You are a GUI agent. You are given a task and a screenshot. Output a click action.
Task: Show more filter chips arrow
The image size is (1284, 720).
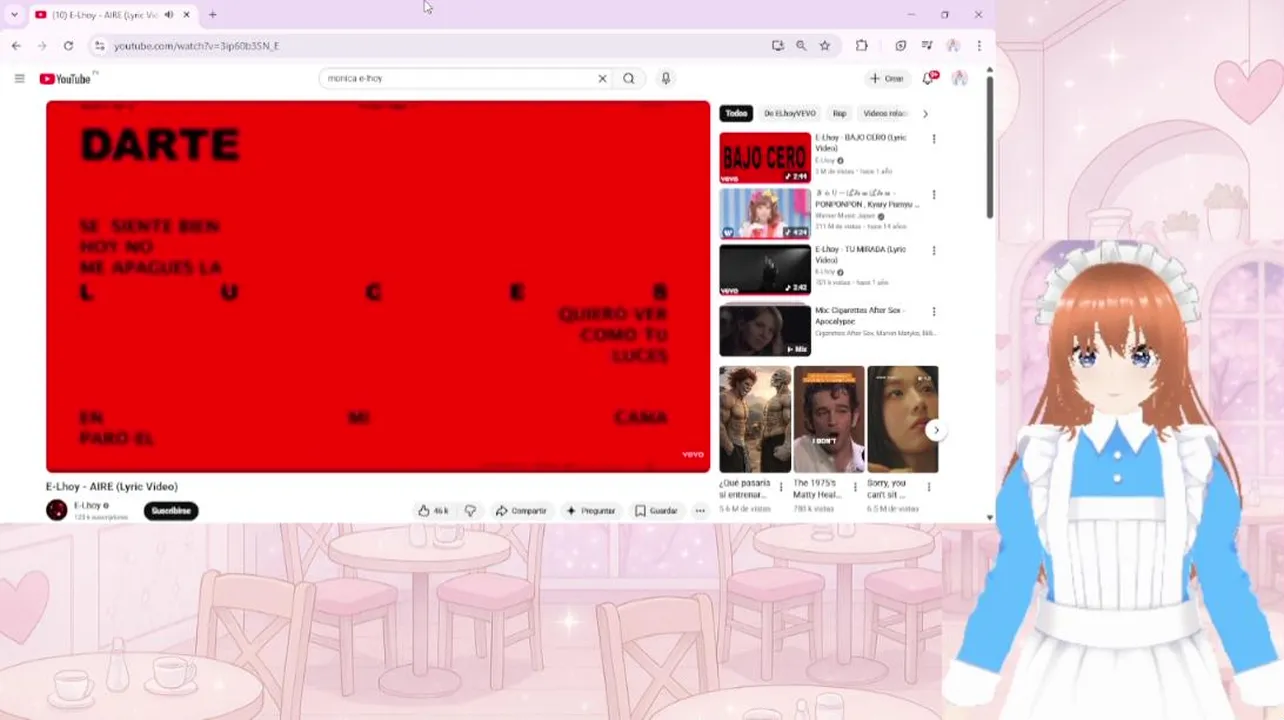coord(925,114)
